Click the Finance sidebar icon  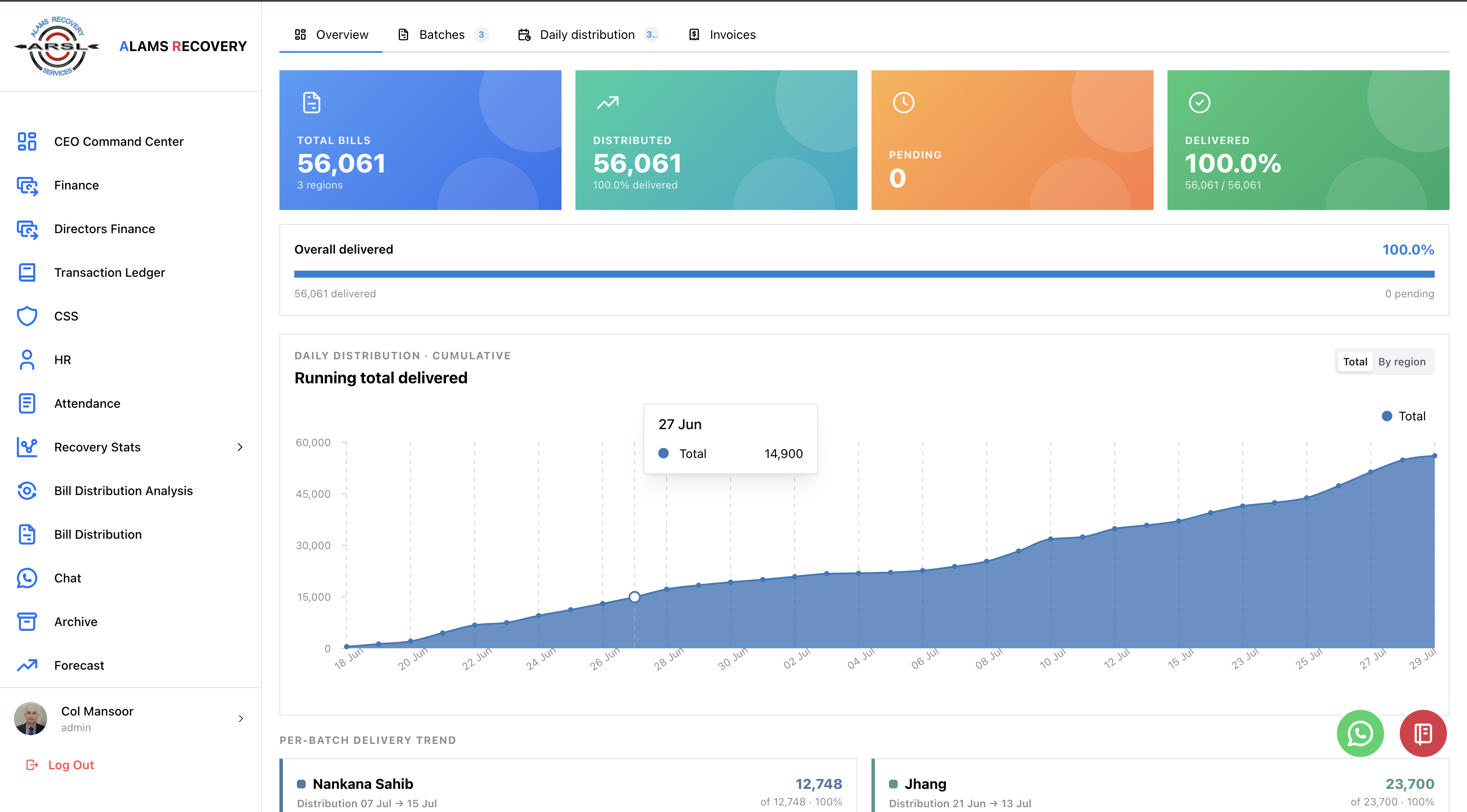pos(27,185)
